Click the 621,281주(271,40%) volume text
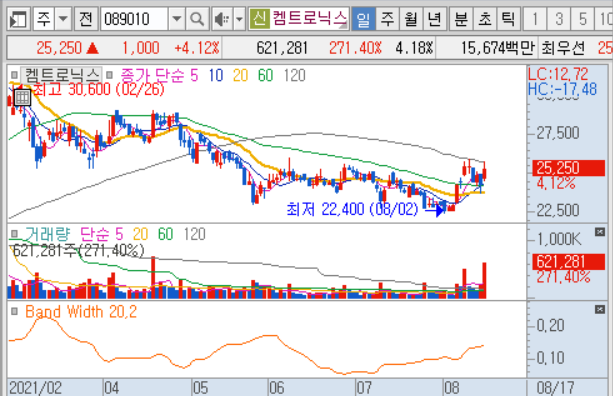Image resolution: width=613 pixels, height=396 pixels. tap(78, 250)
